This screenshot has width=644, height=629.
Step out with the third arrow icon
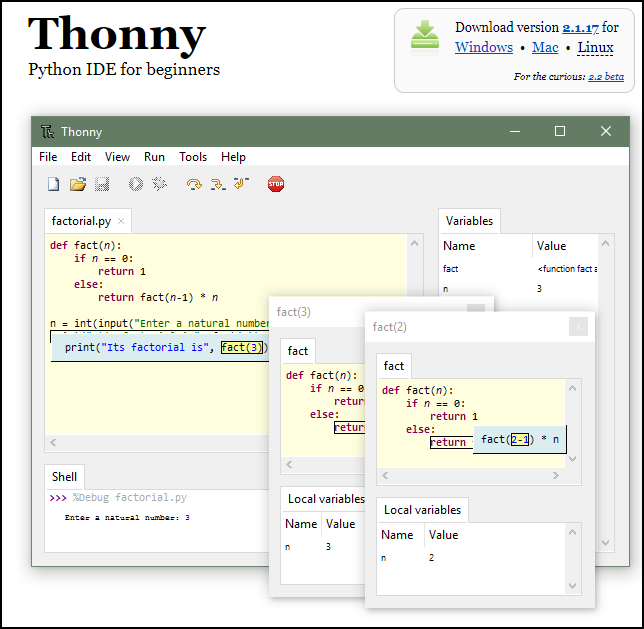coord(241,183)
